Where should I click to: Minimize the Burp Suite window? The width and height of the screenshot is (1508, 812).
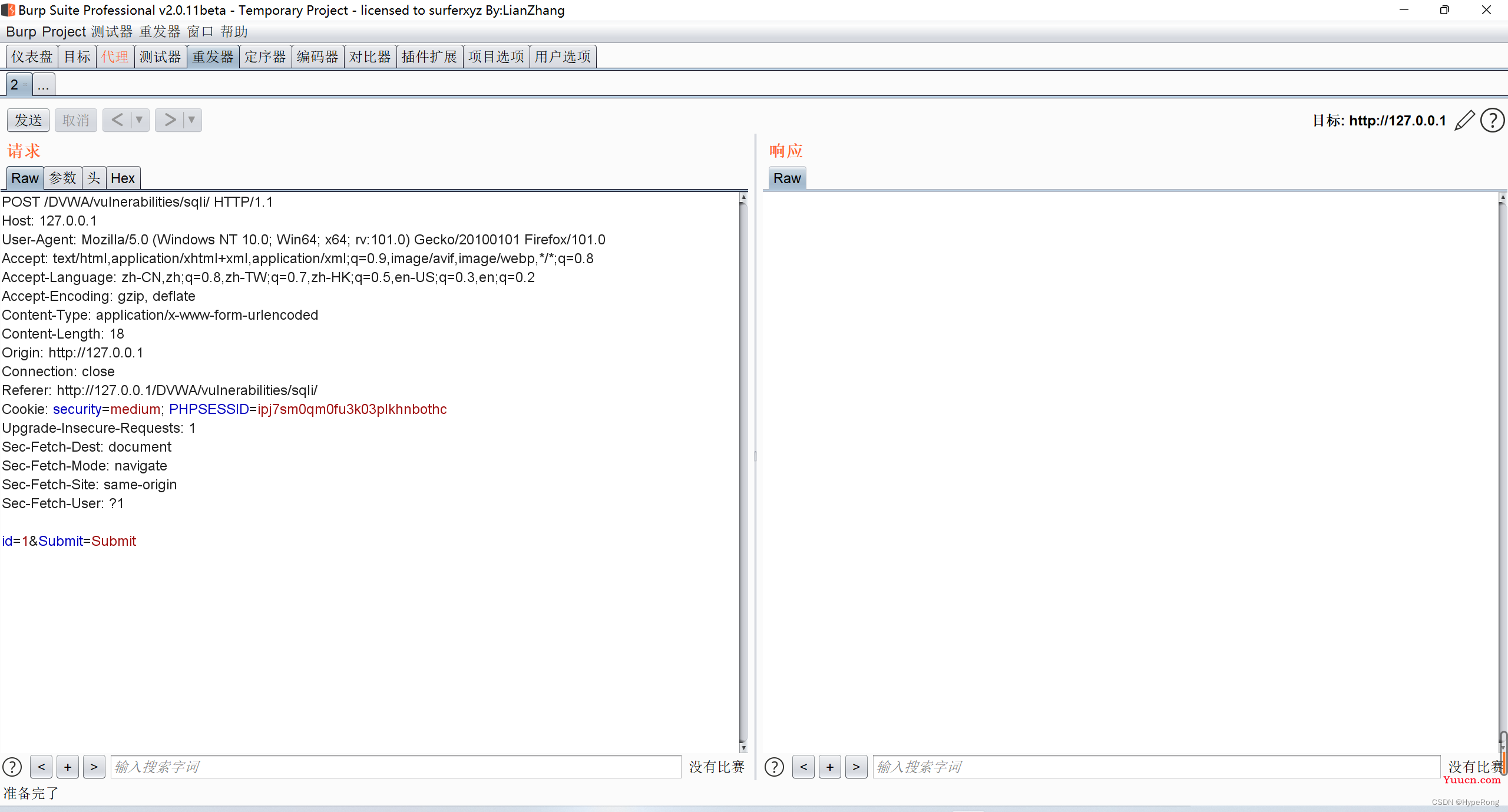(x=1404, y=10)
